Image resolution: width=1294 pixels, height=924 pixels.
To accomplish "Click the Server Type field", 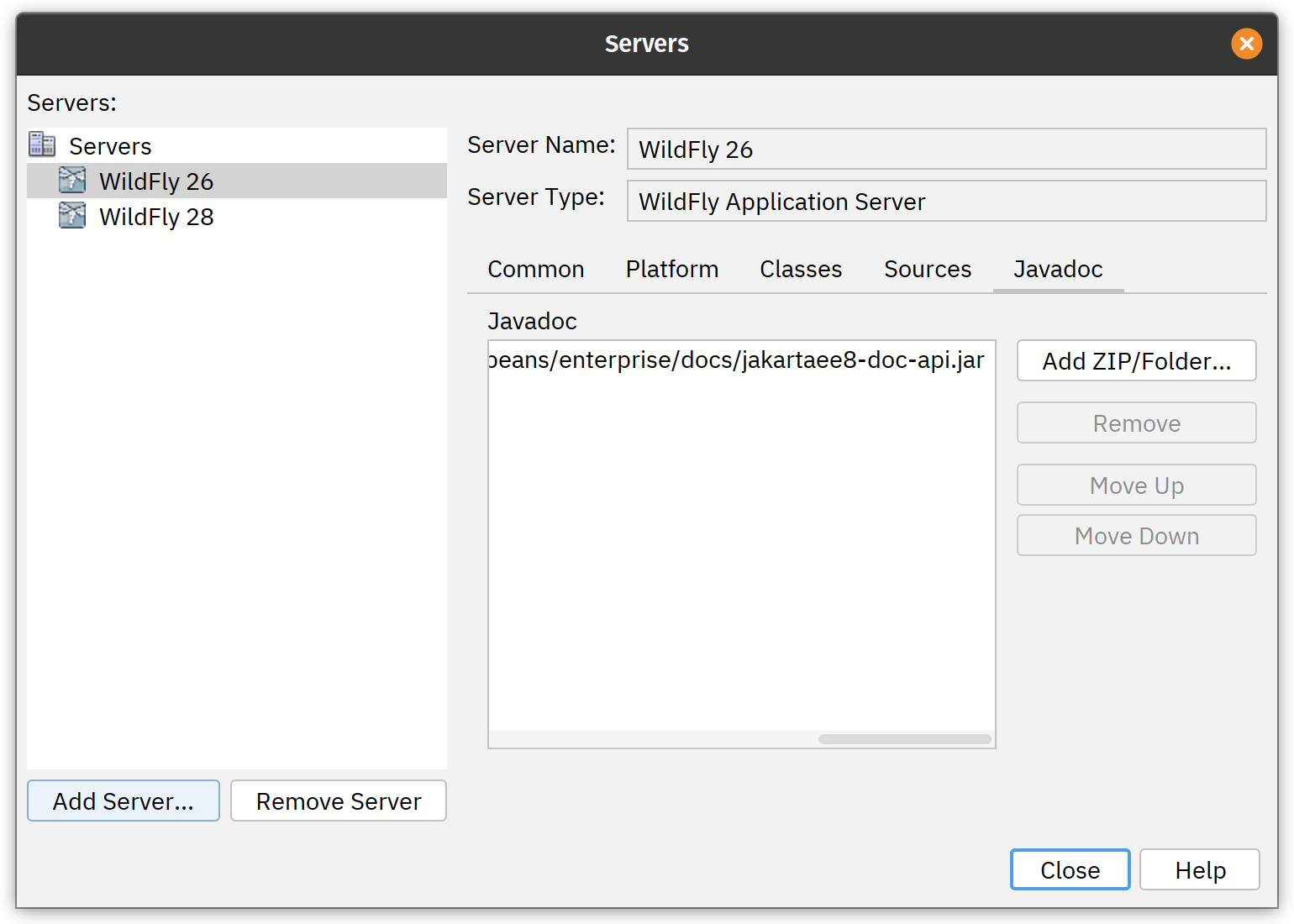I will (947, 201).
